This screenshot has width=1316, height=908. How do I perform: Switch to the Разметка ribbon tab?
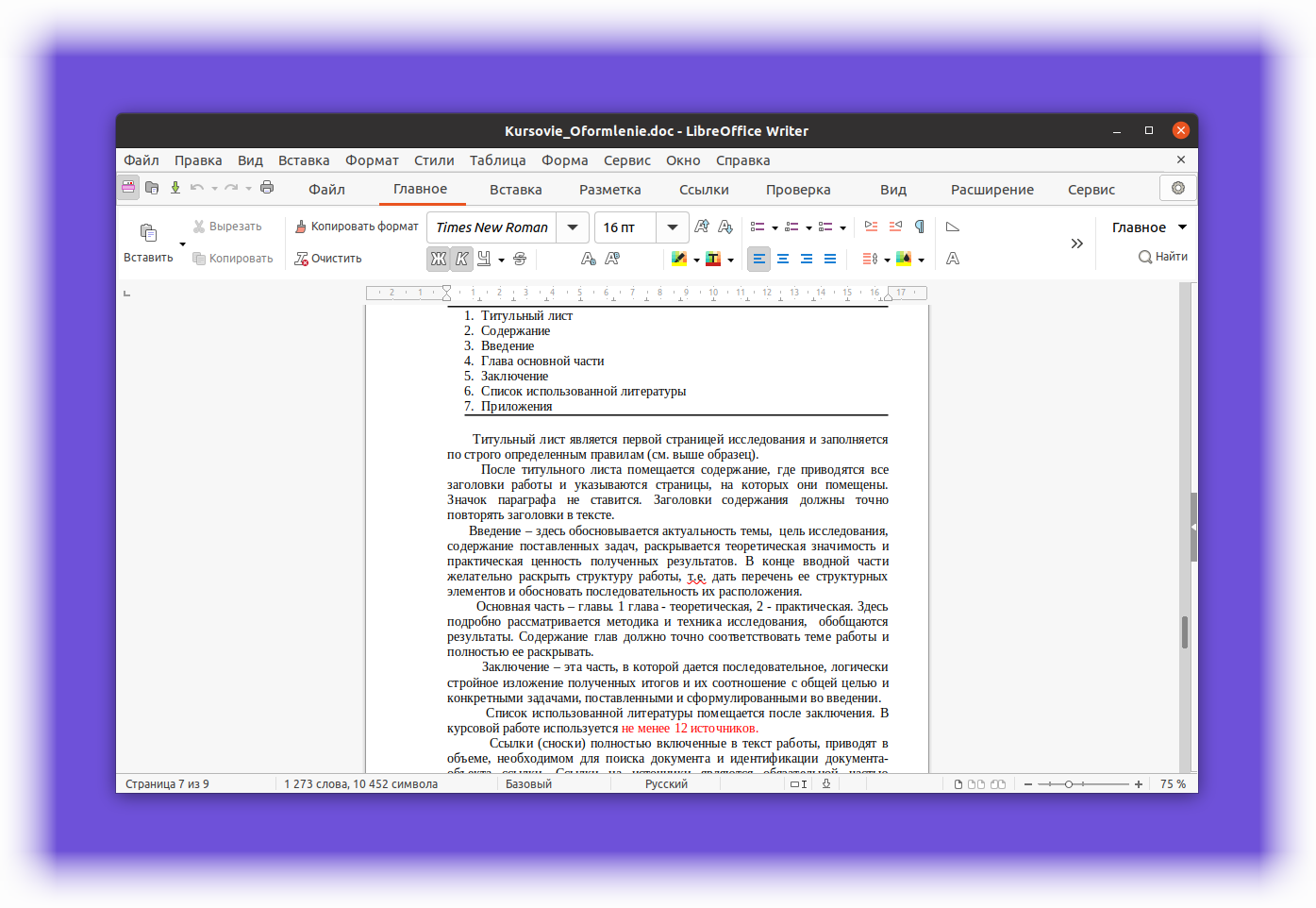click(609, 190)
